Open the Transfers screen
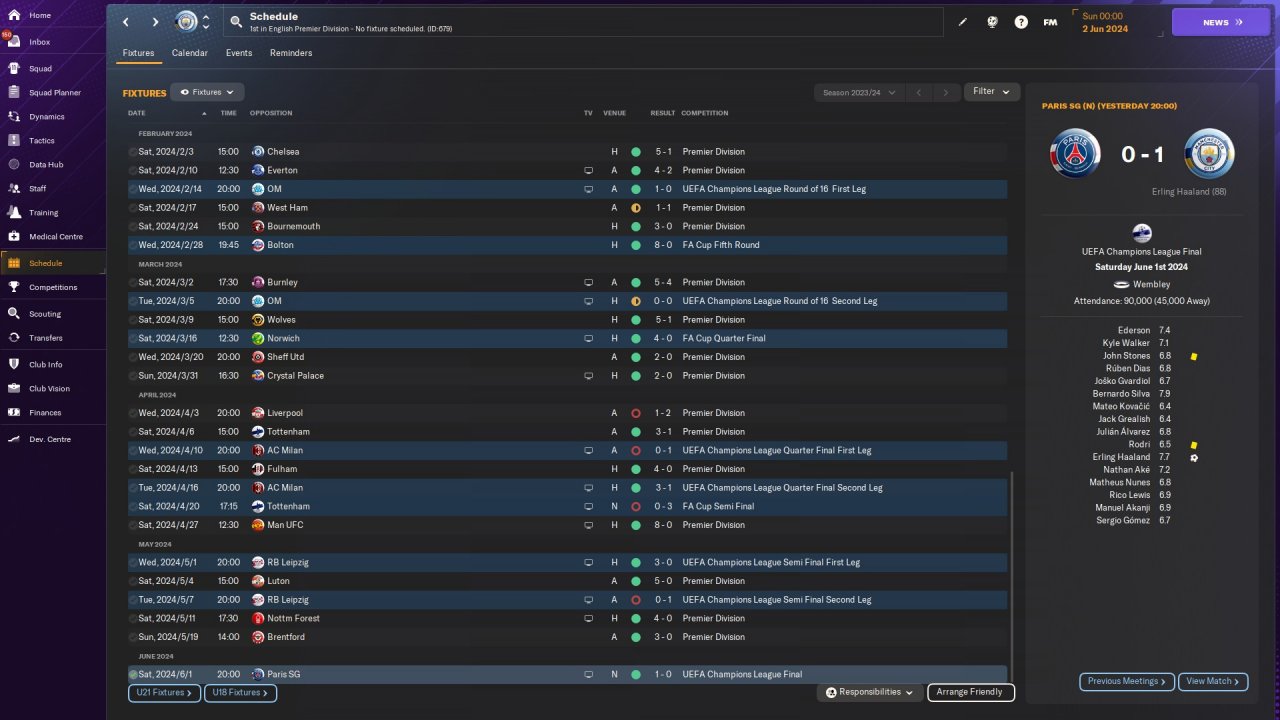The image size is (1280, 720). point(53,338)
